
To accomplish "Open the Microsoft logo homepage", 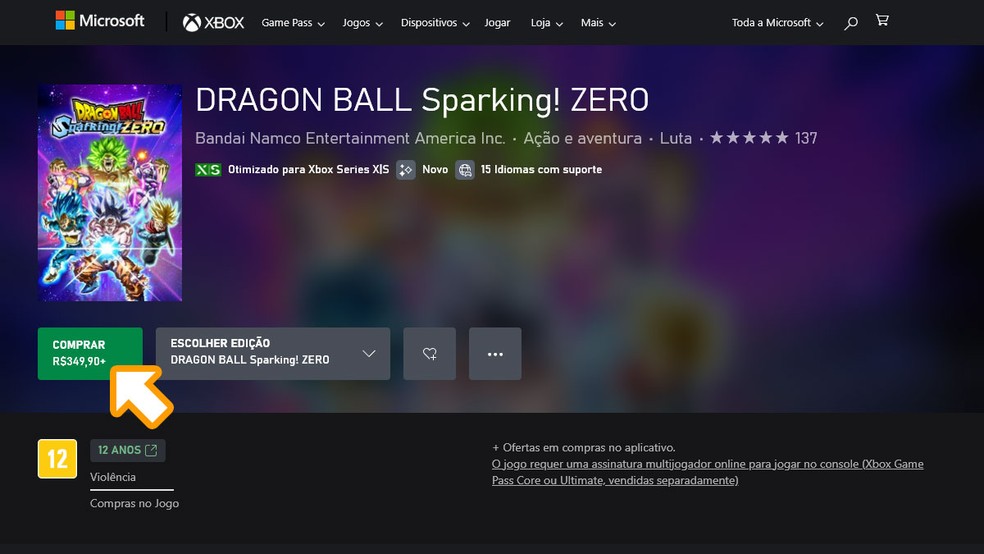I will click(100, 21).
